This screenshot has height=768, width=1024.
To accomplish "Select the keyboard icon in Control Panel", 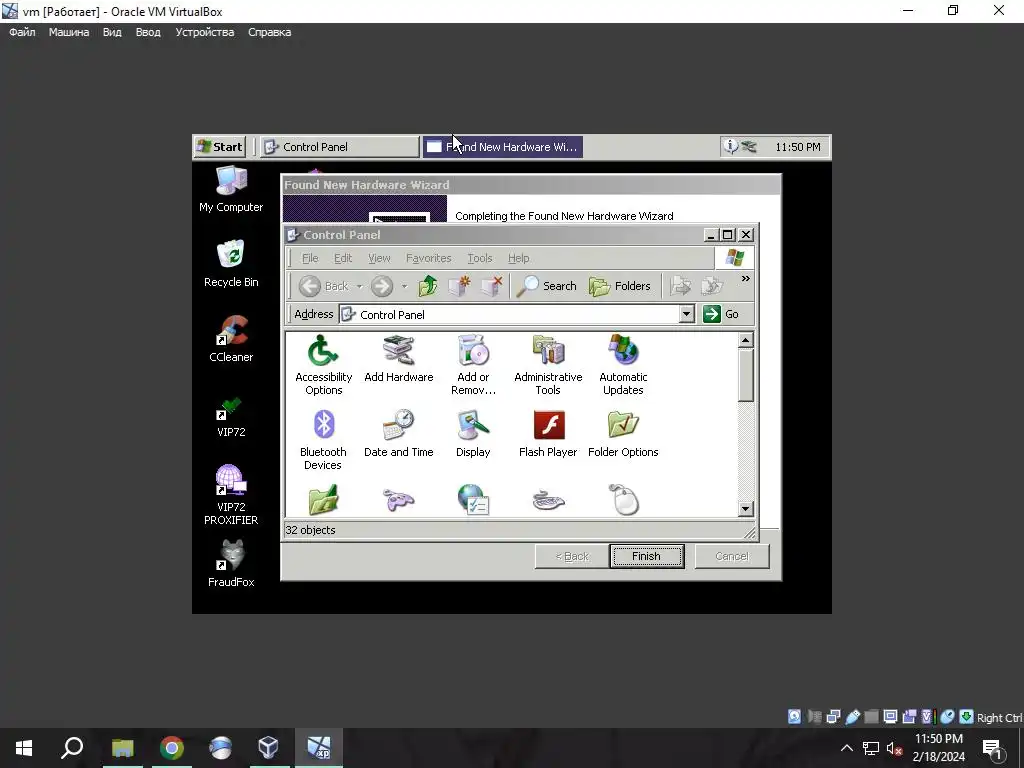I will click(549, 500).
